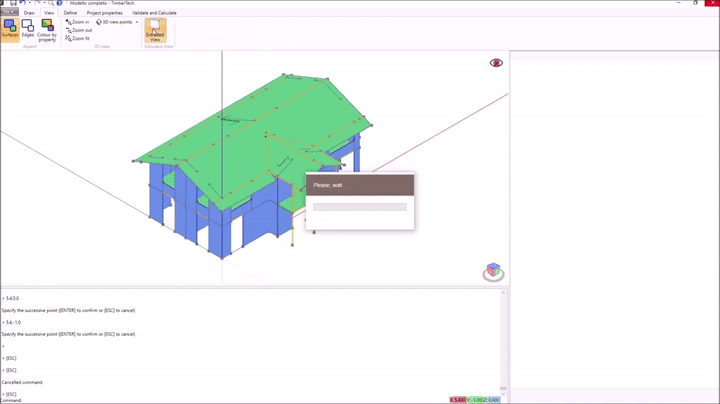The image size is (720, 404).
Task: Open the 3D view points dropdown
Action: coord(115,21)
